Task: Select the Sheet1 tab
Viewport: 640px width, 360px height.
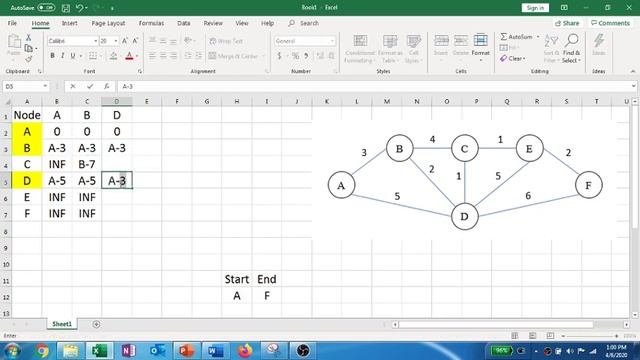Action: 62,324
